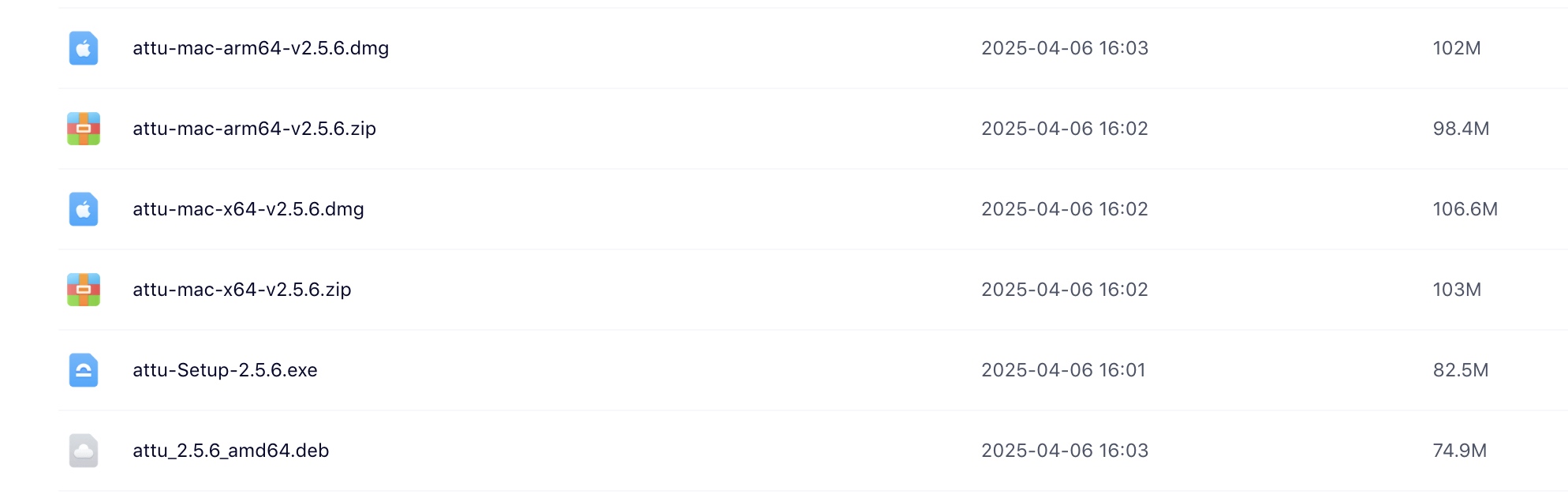
Task: Click the installer icon next to attu-Setup-2.5.6.exe
Action: pyautogui.click(x=83, y=369)
